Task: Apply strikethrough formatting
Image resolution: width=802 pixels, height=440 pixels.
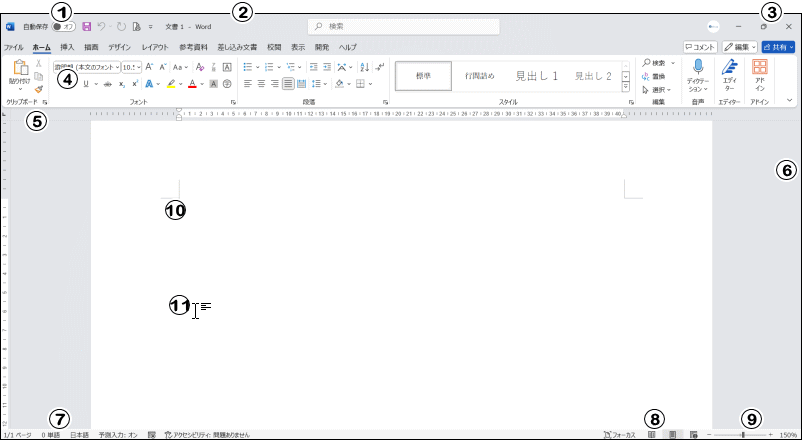Action: (x=107, y=84)
